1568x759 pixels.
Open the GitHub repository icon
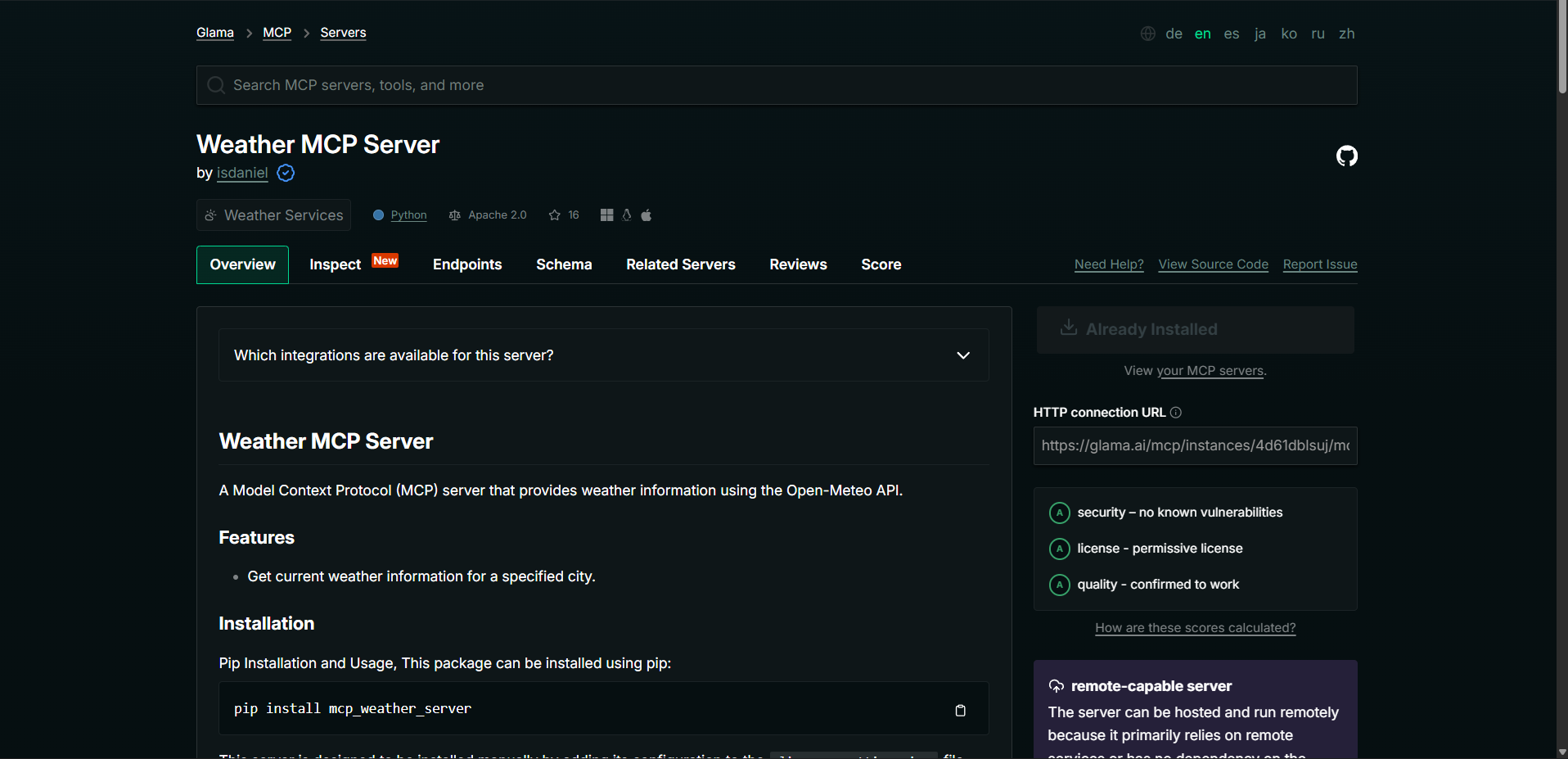[x=1346, y=156]
